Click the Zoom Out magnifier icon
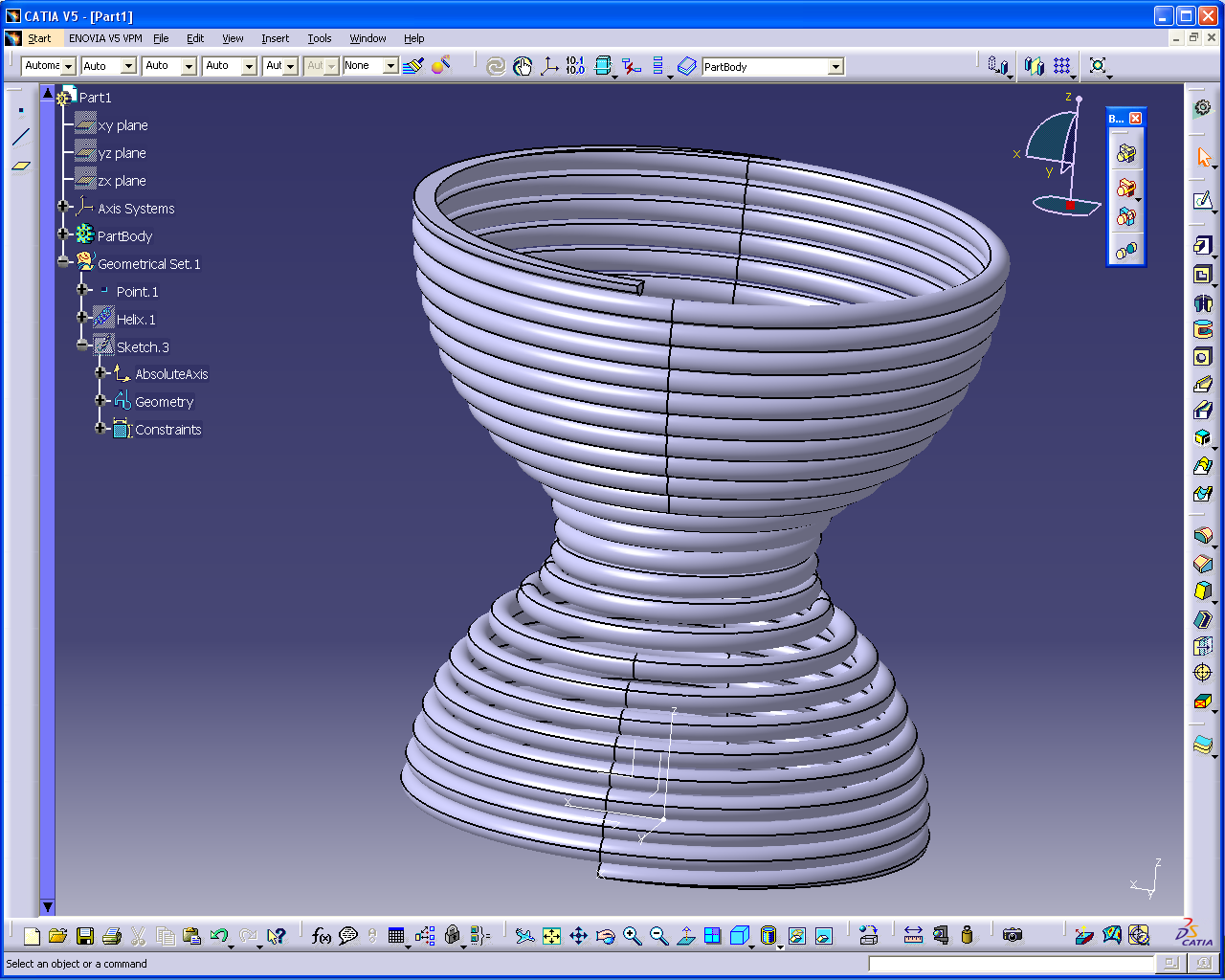1225x980 pixels. 659,936
